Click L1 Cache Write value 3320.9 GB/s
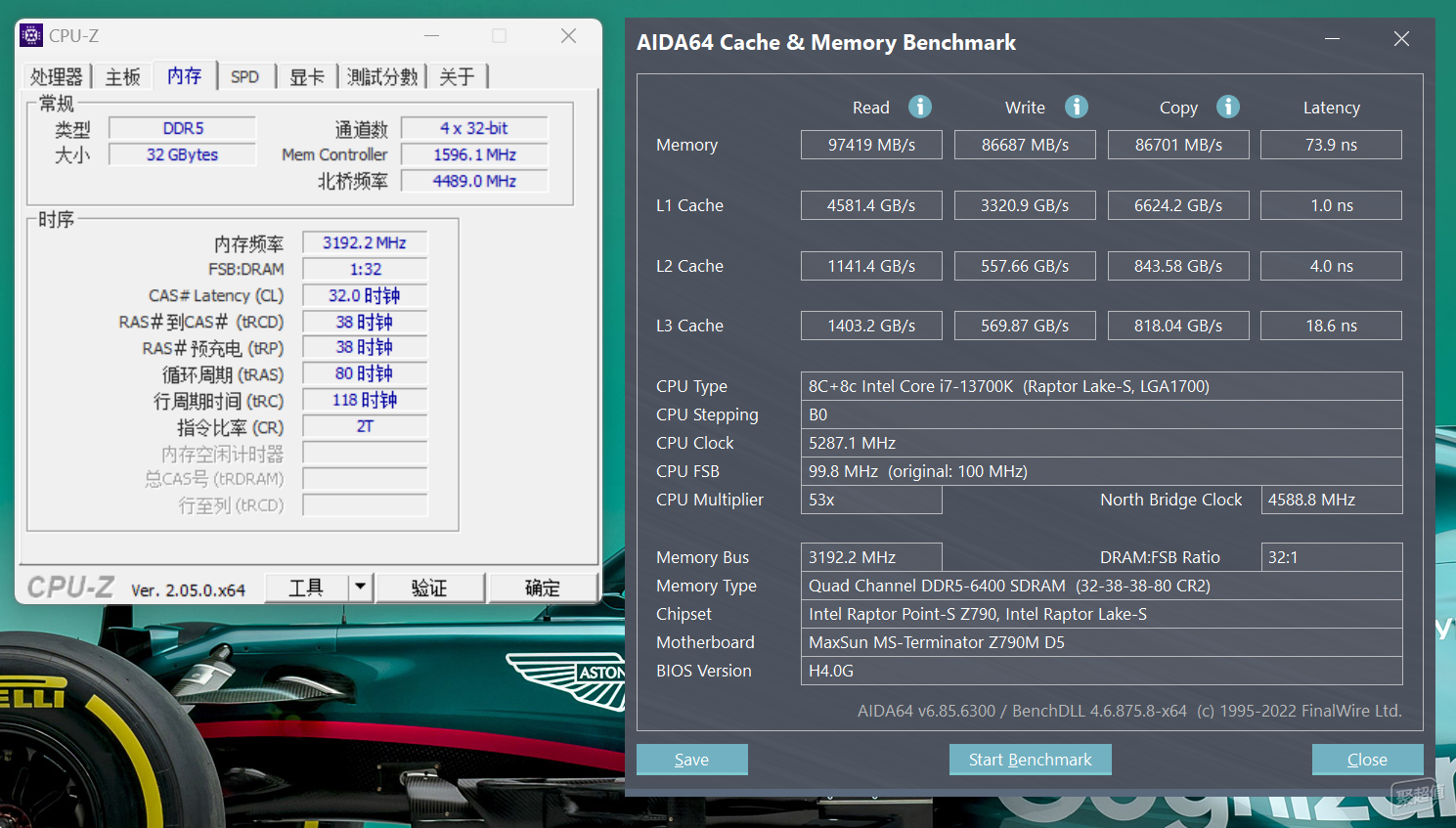This screenshot has width=1456, height=828. click(1025, 205)
